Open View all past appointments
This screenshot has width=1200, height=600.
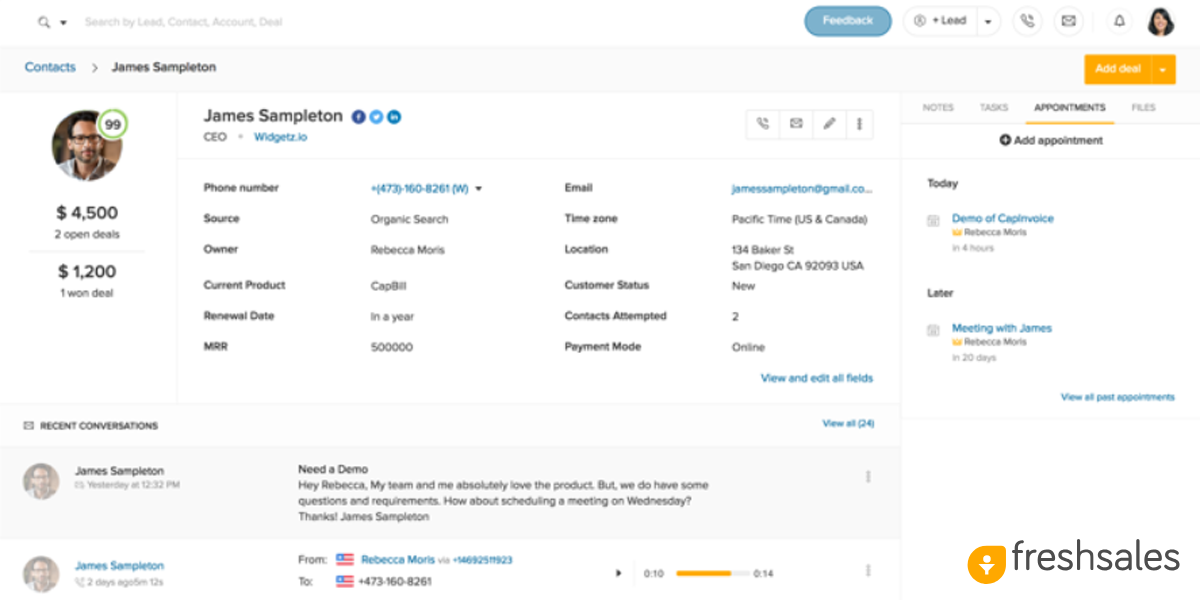coord(1118,397)
